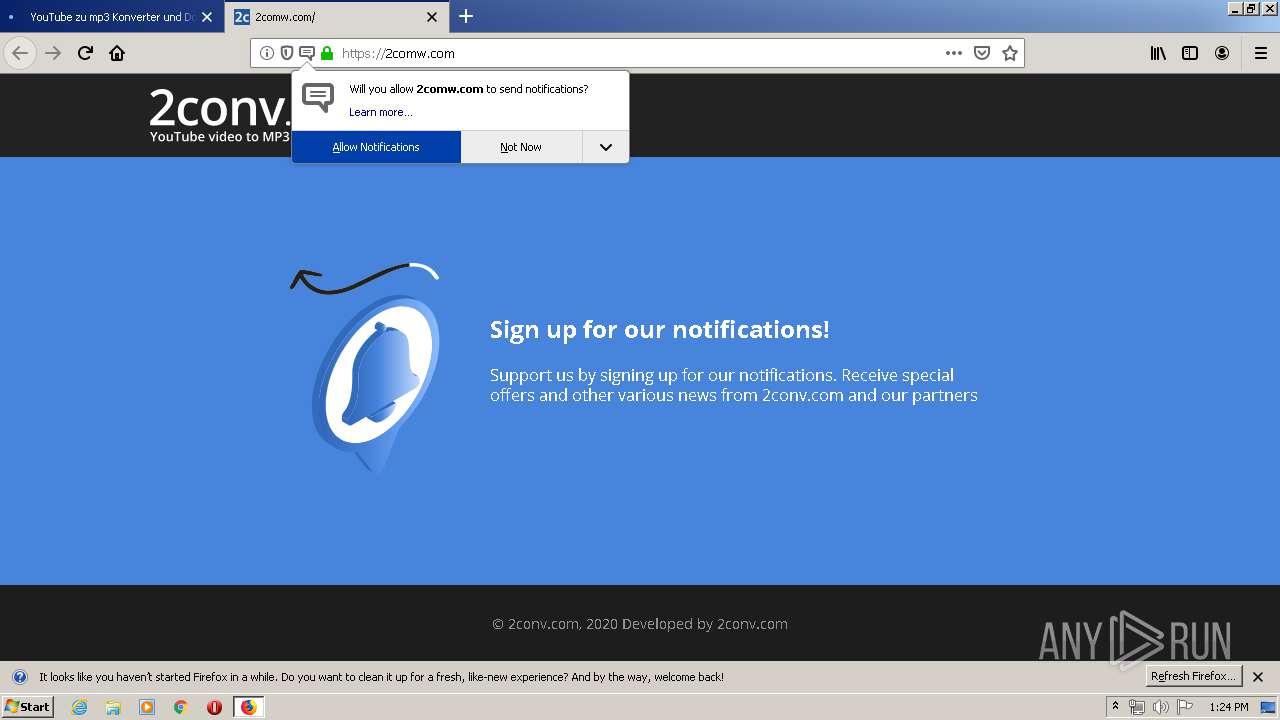The height and width of the screenshot is (720, 1280).
Task: Open Firefox hamburger menu
Action: coord(1260,53)
